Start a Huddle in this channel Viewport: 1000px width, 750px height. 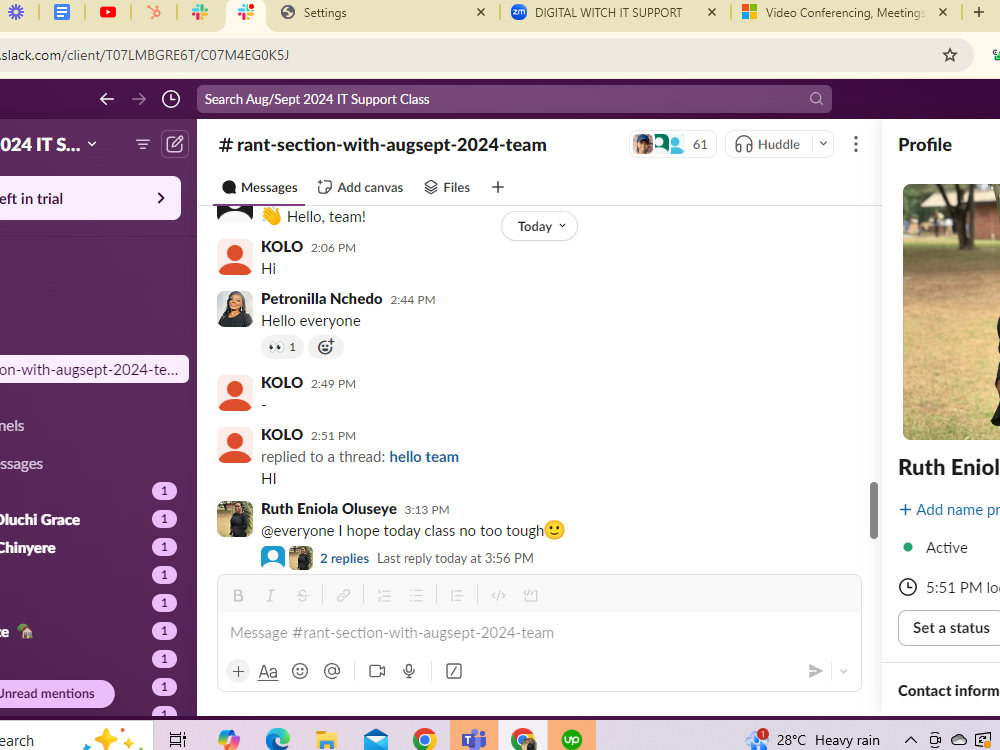[x=769, y=144]
